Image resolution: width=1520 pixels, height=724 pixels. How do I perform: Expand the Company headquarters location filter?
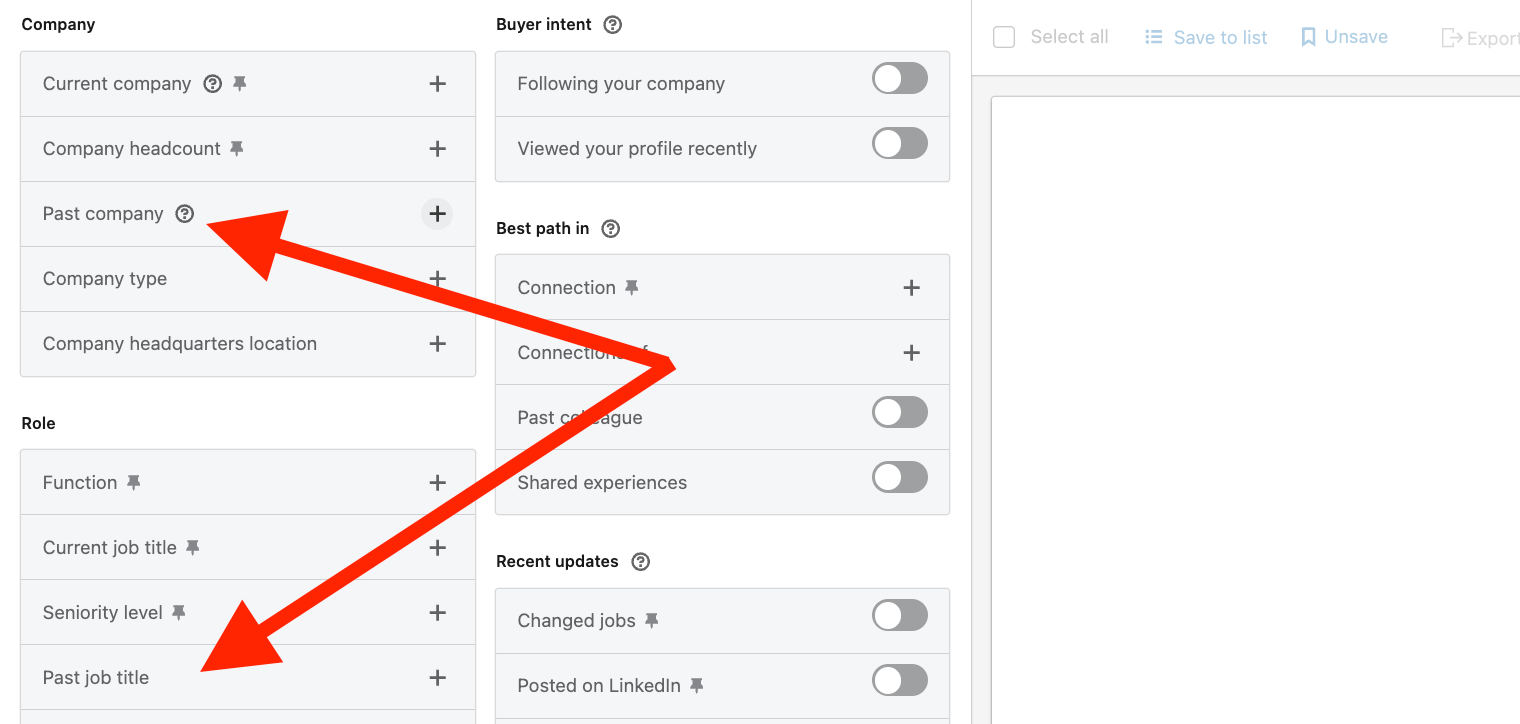437,343
